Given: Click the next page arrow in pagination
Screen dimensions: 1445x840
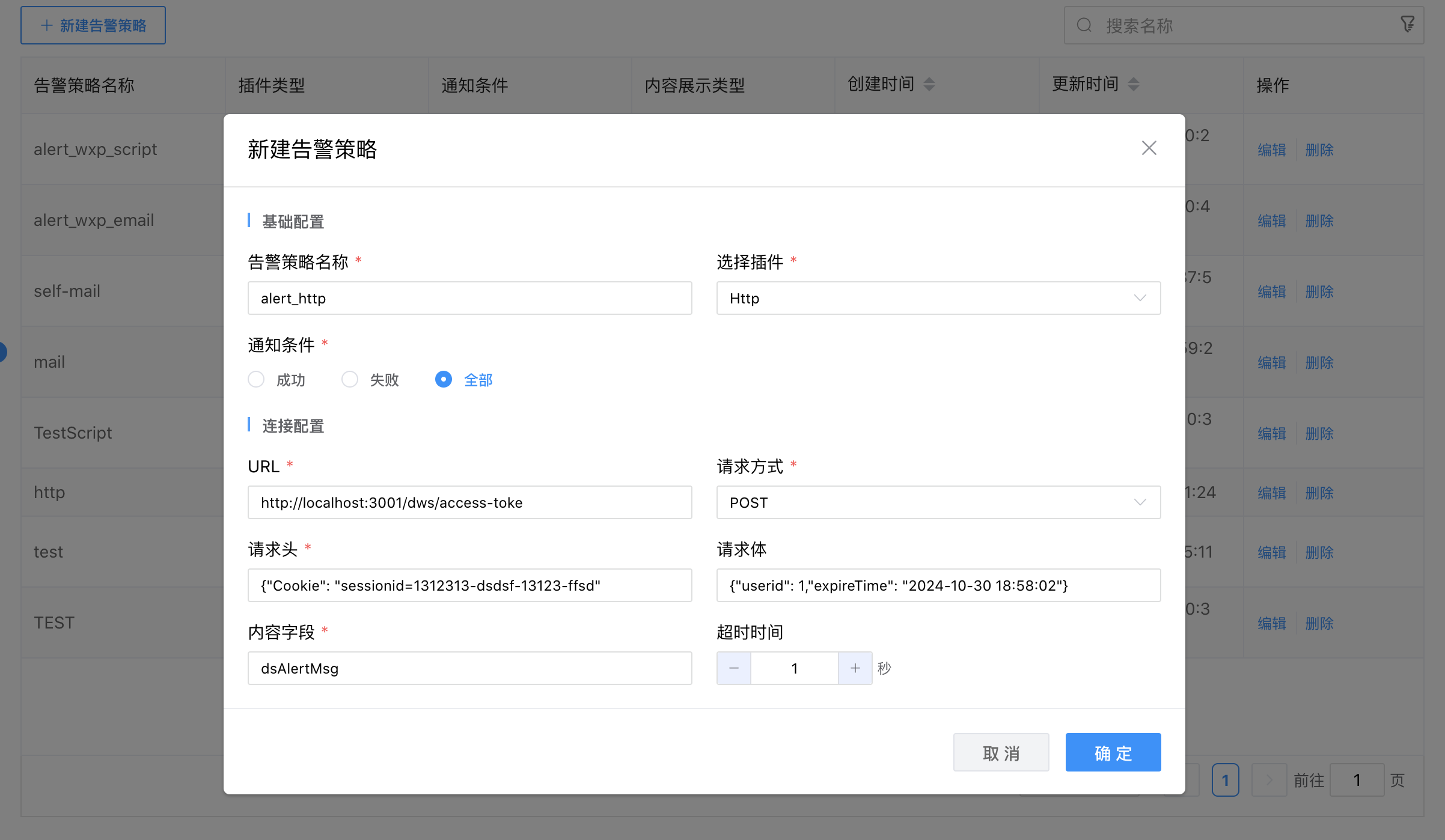Looking at the screenshot, I should pos(1268,780).
